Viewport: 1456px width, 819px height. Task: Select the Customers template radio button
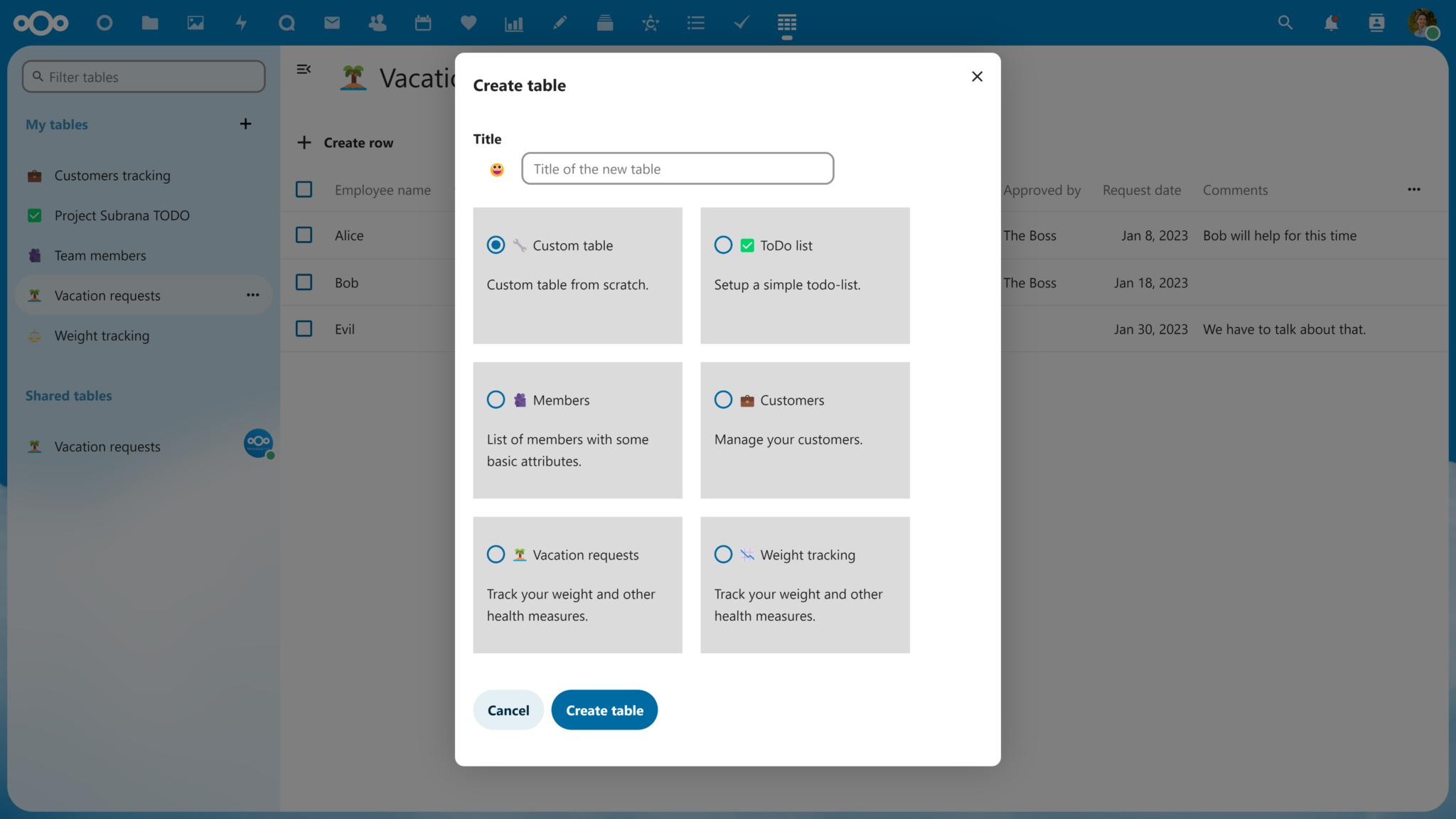click(722, 400)
